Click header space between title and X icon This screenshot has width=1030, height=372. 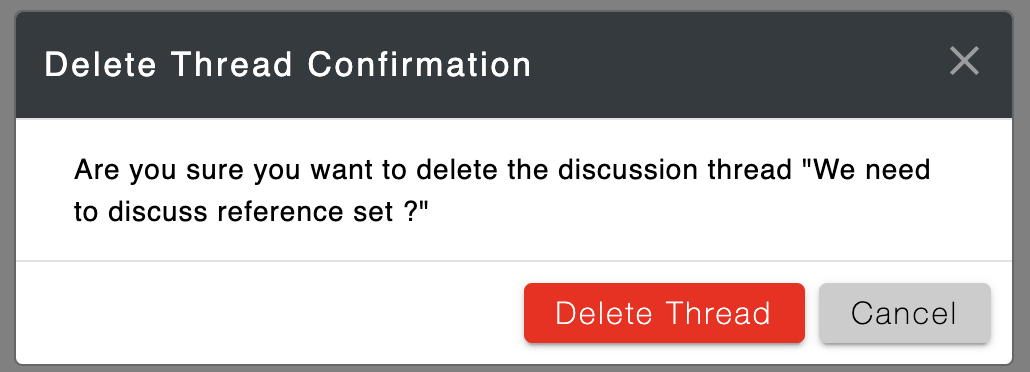point(739,65)
